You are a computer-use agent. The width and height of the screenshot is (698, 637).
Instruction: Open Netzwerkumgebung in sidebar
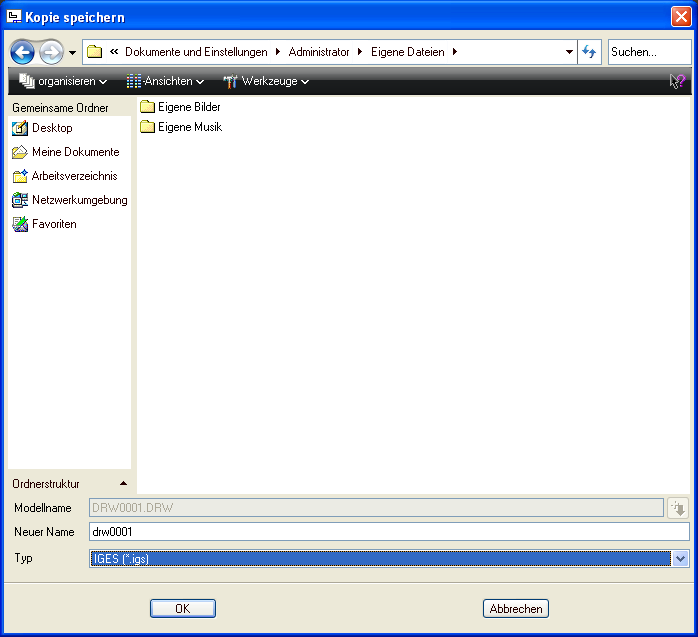click(x=79, y=200)
